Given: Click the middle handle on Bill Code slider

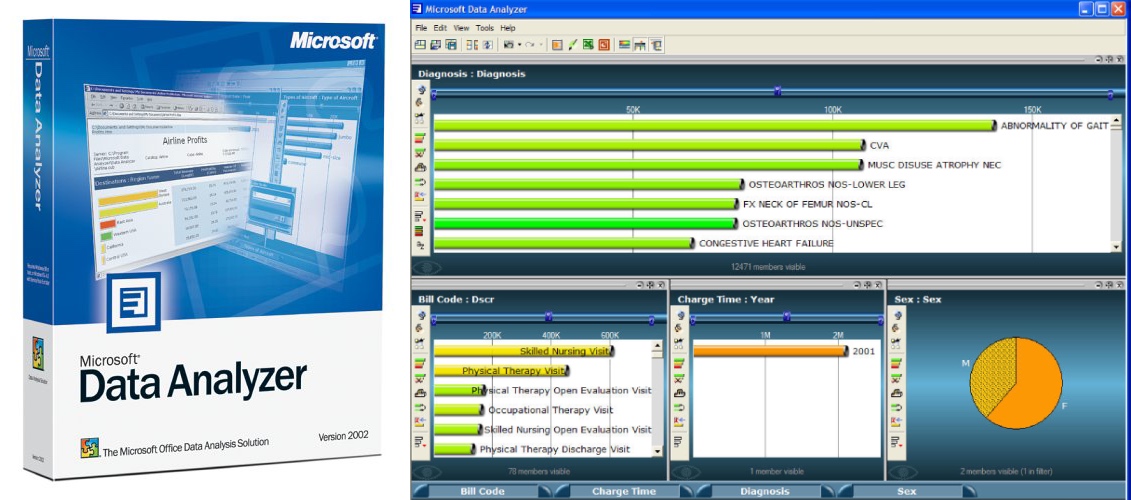Looking at the screenshot, I should point(548,317).
